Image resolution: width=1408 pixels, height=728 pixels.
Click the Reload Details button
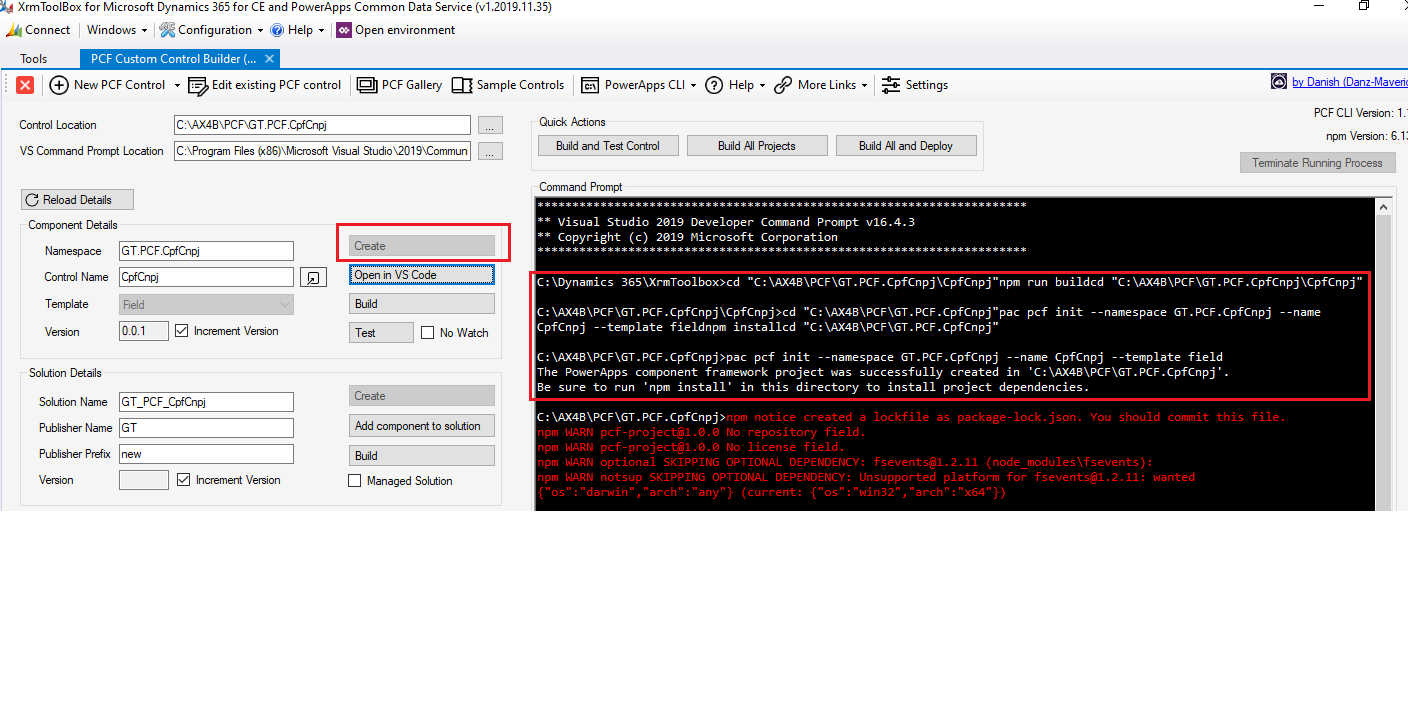[77, 200]
